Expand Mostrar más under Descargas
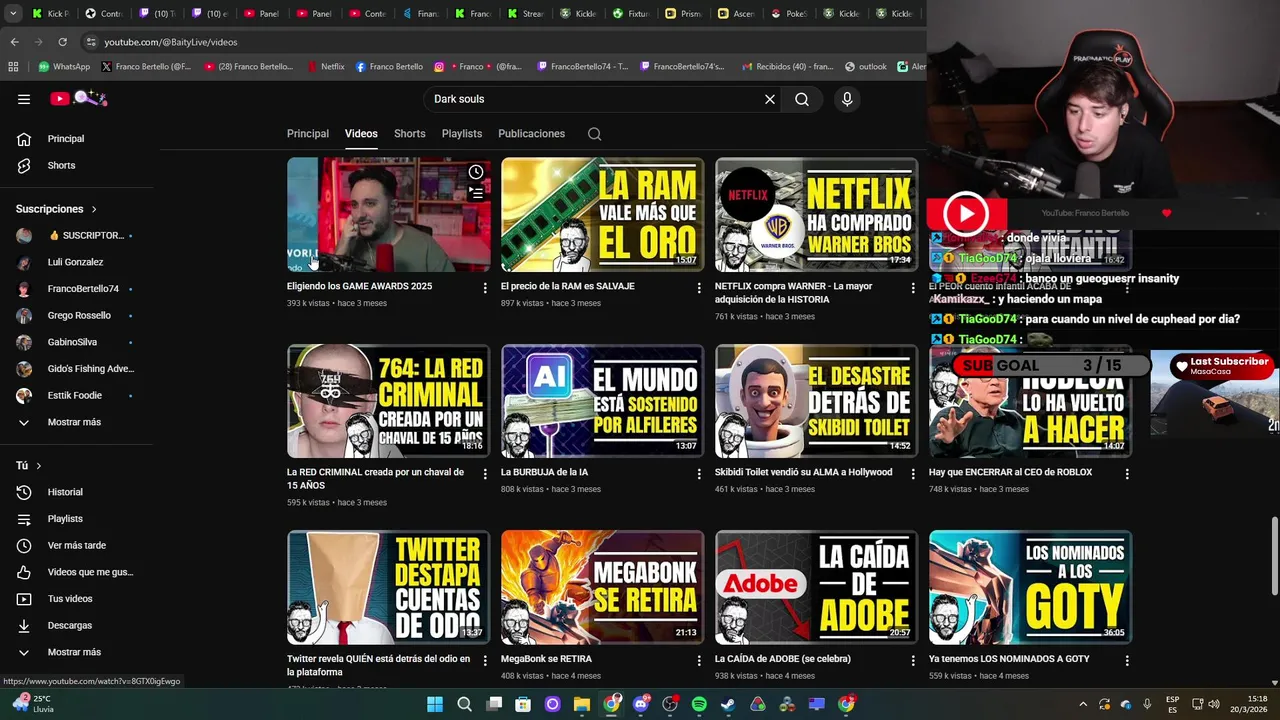Image resolution: width=1280 pixels, height=720 pixels. [76, 652]
